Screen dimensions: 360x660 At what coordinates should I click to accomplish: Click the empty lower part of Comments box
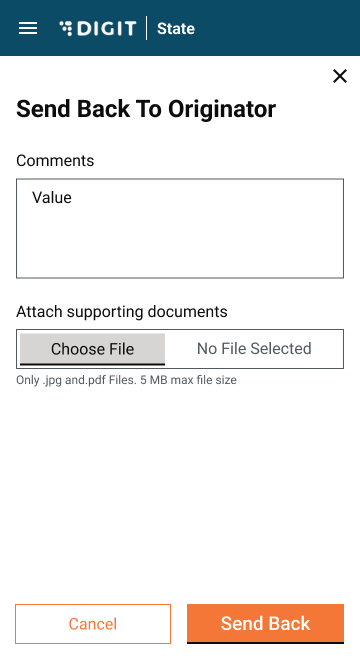point(180,248)
